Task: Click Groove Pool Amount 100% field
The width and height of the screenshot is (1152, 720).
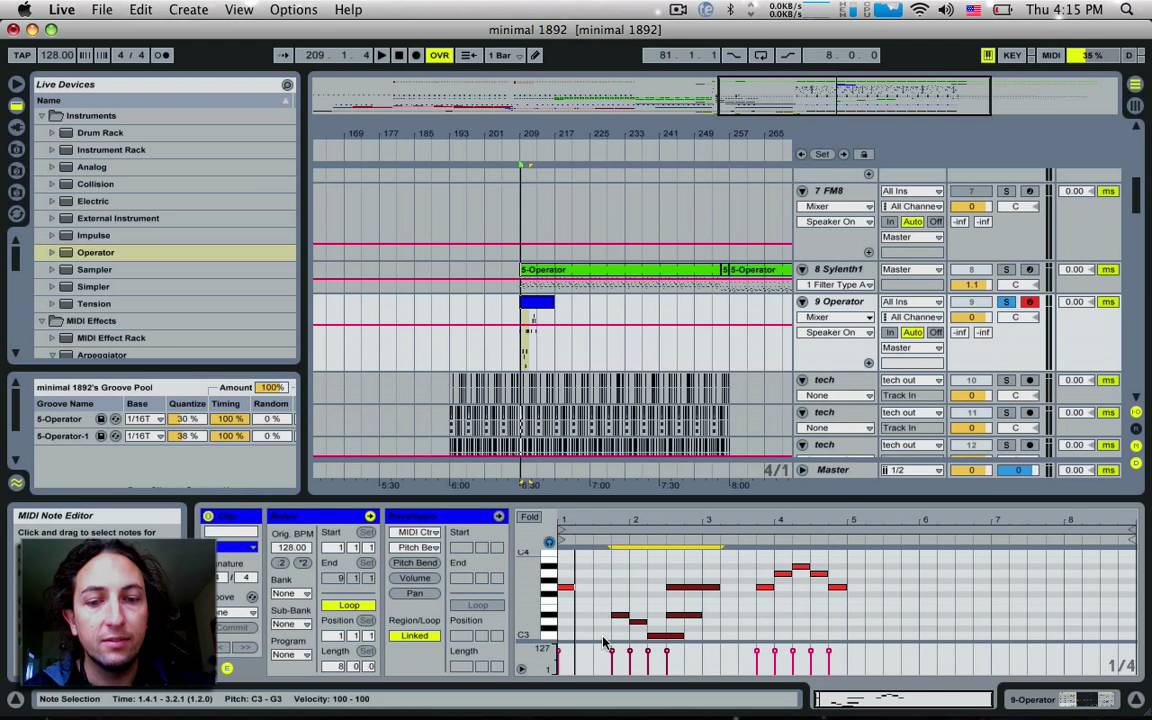Action: 271,387
